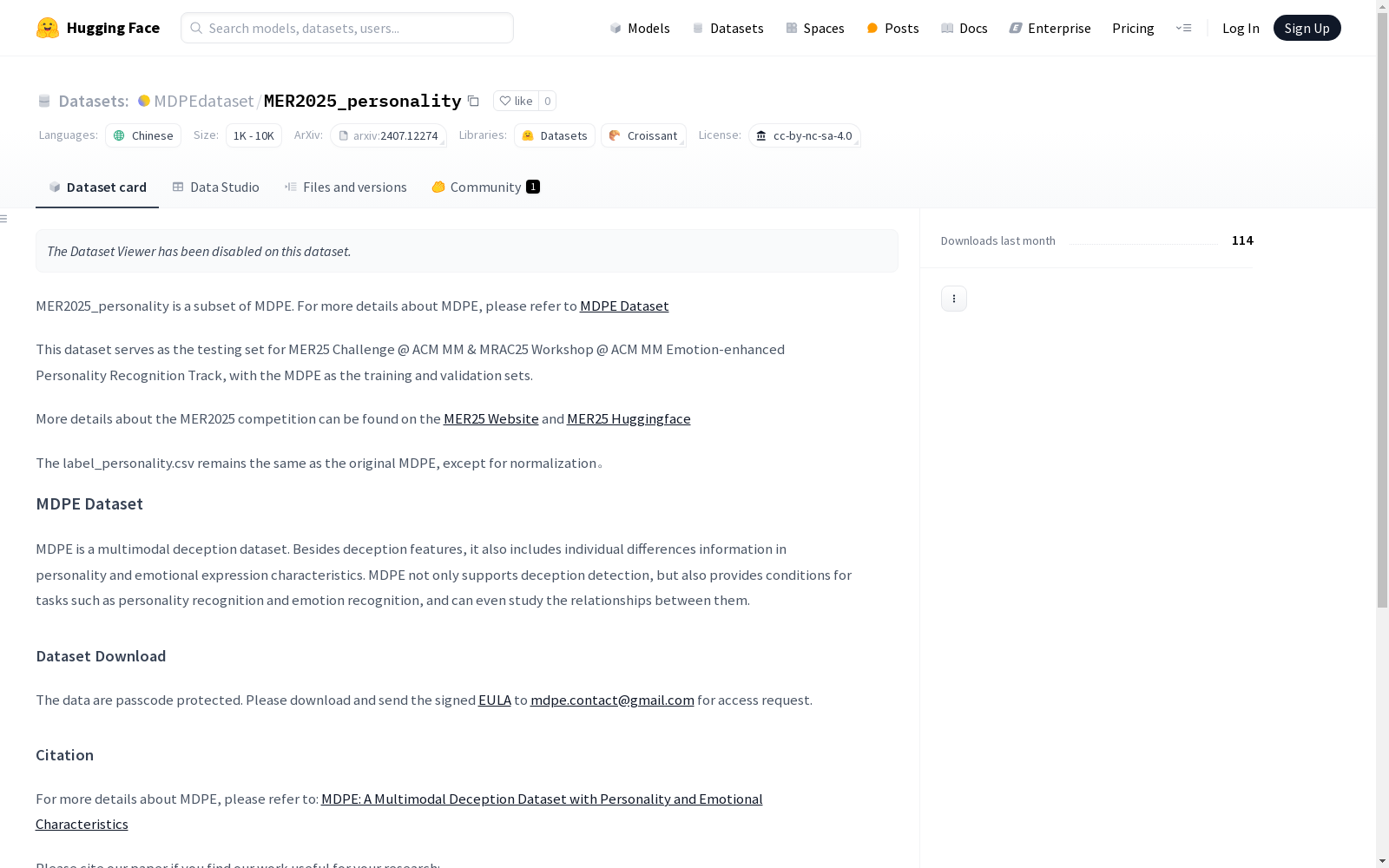Open Docs in top navigation
Viewport: 1389px width, 868px height.
point(964,28)
